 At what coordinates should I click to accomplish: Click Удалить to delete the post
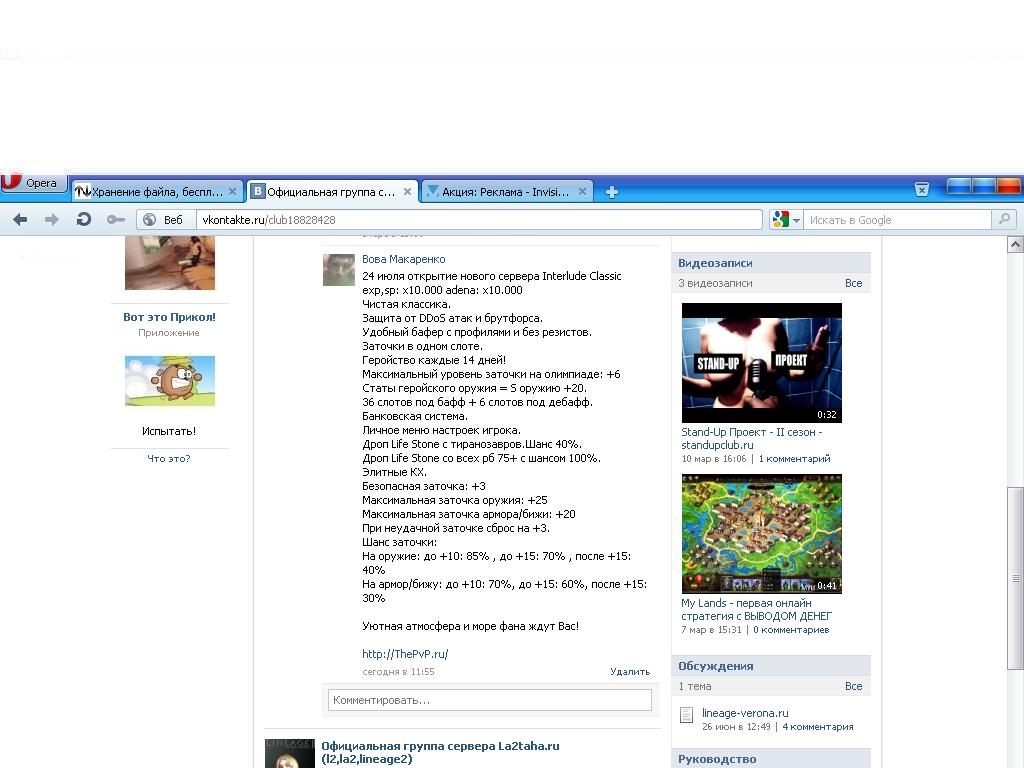coord(630,671)
